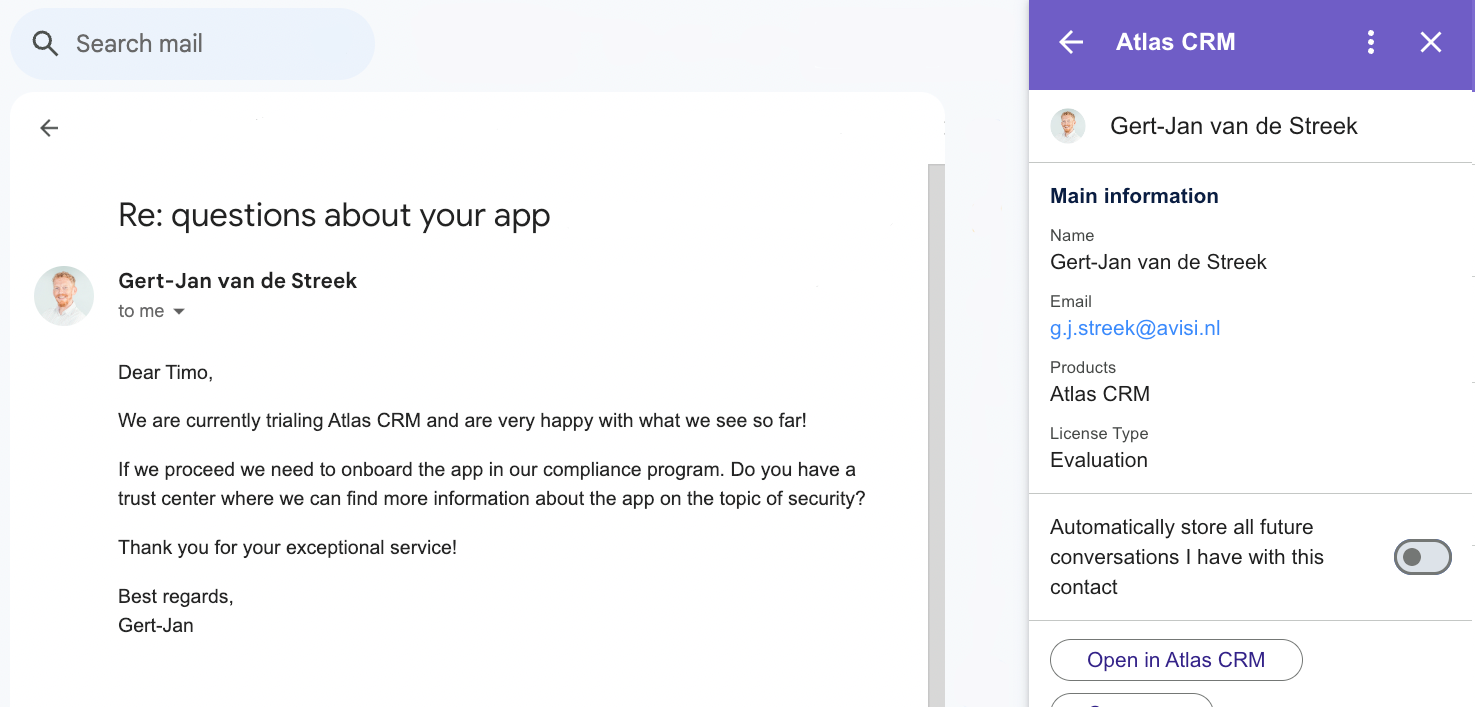Click the magnifier icon in the search bar
Viewport: 1475px width, 707px height.
[x=46, y=44]
